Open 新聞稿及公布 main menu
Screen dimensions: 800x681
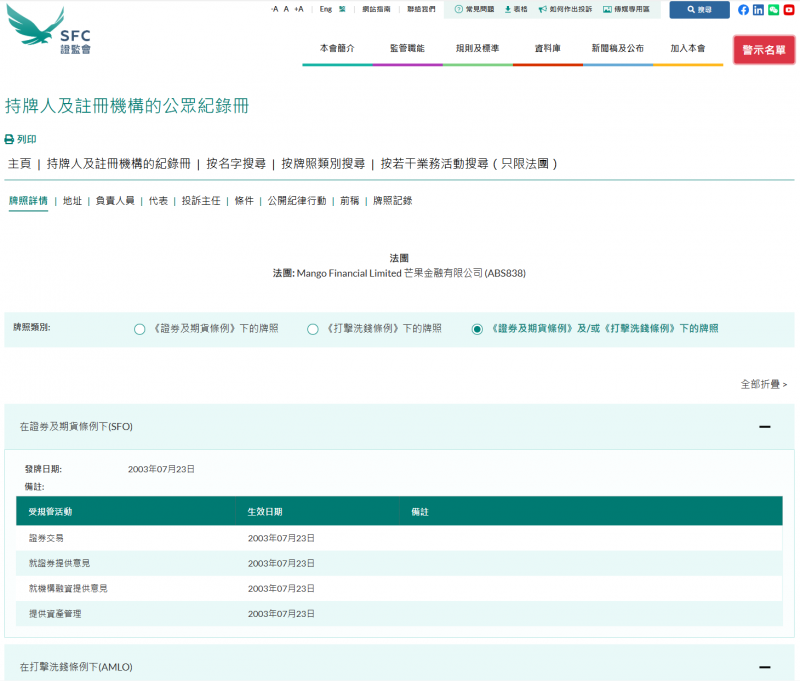[618, 48]
